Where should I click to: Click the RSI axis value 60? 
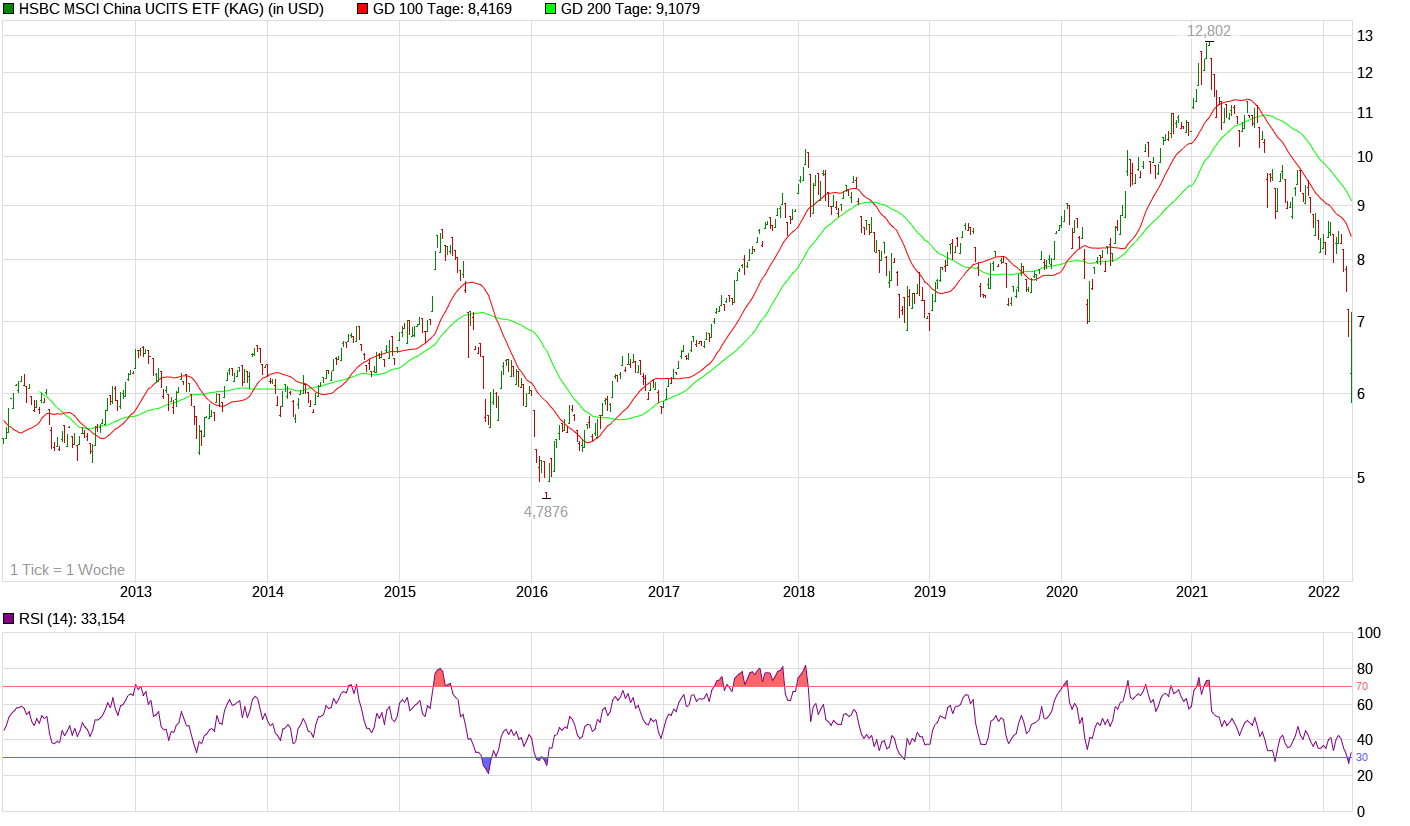tap(1364, 705)
